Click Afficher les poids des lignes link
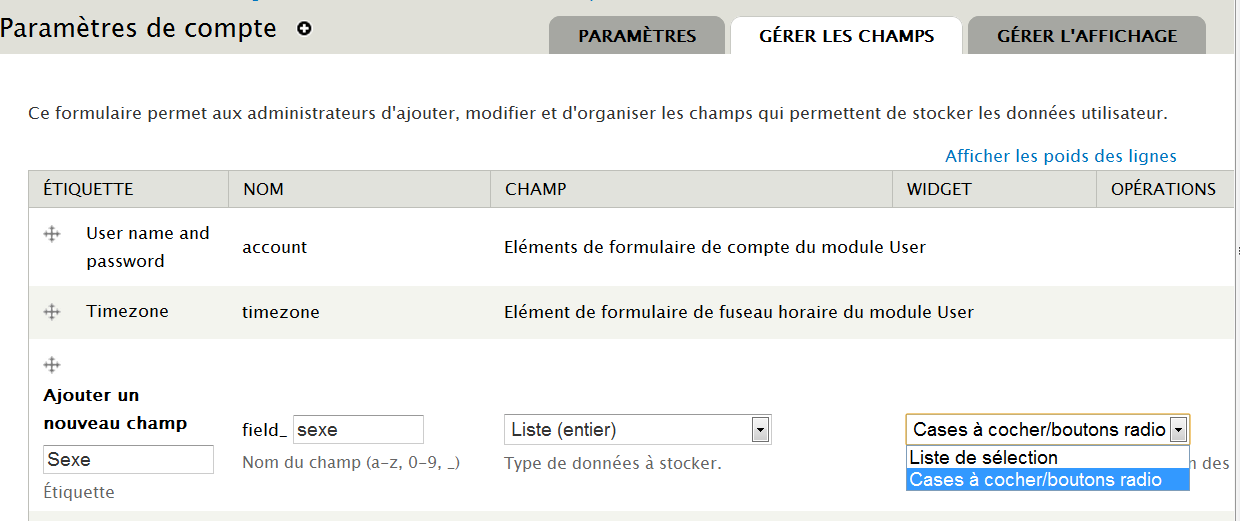The height and width of the screenshot is (521, 1240). click(1060, 156)
